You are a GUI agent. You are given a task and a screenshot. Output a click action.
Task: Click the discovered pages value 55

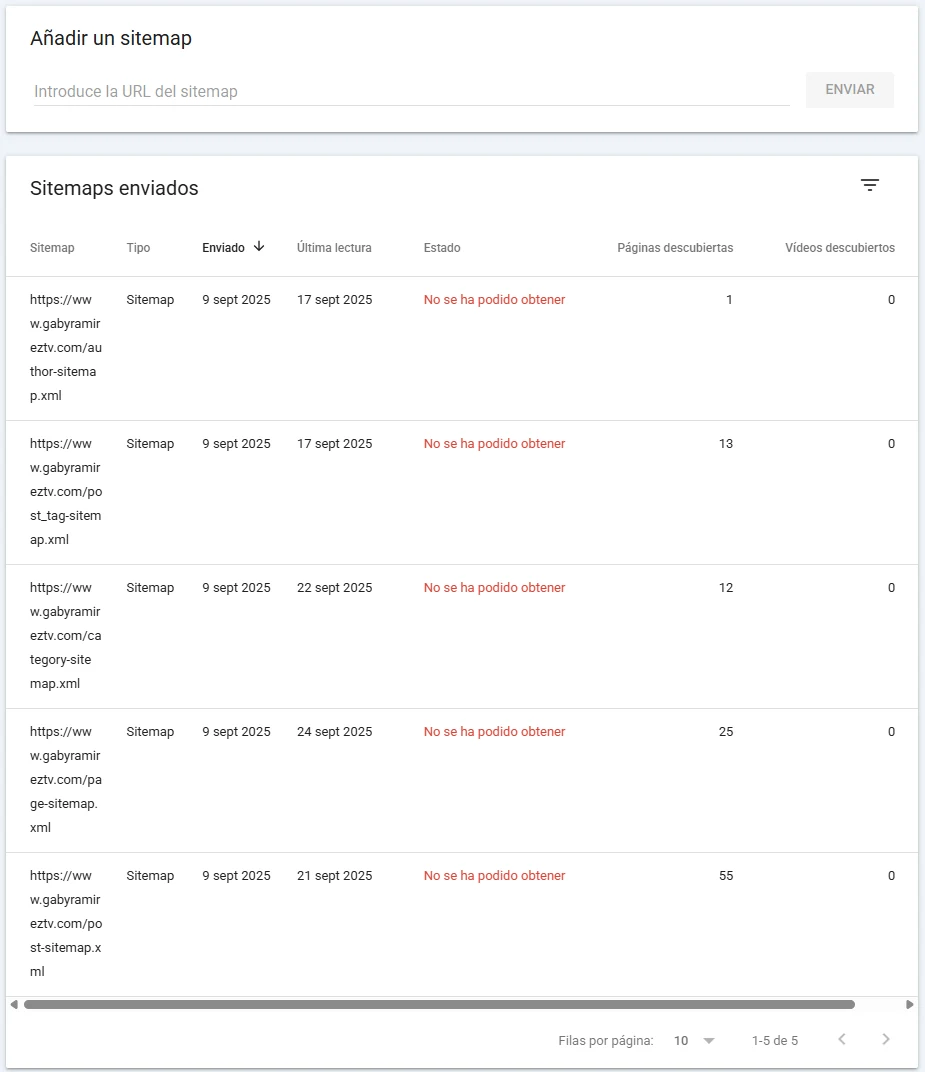point(725,876)
